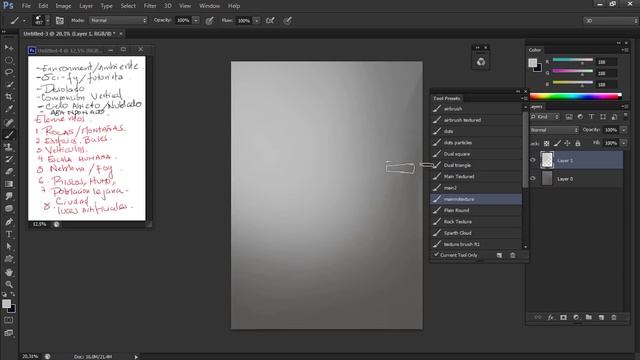Screen dimensions: 640x360
Task: Select the Move tool
Action: 9,48
